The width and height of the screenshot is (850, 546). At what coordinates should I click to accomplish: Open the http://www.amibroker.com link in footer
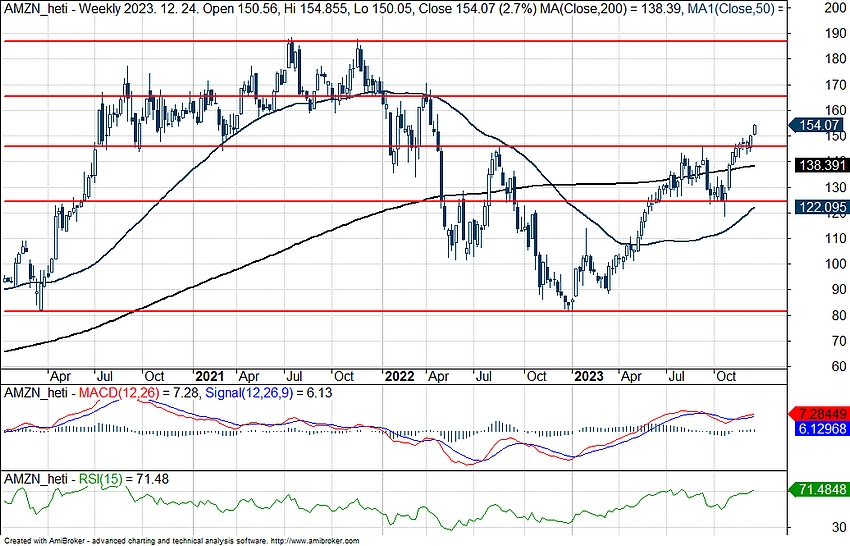click(x=314, y=541)
